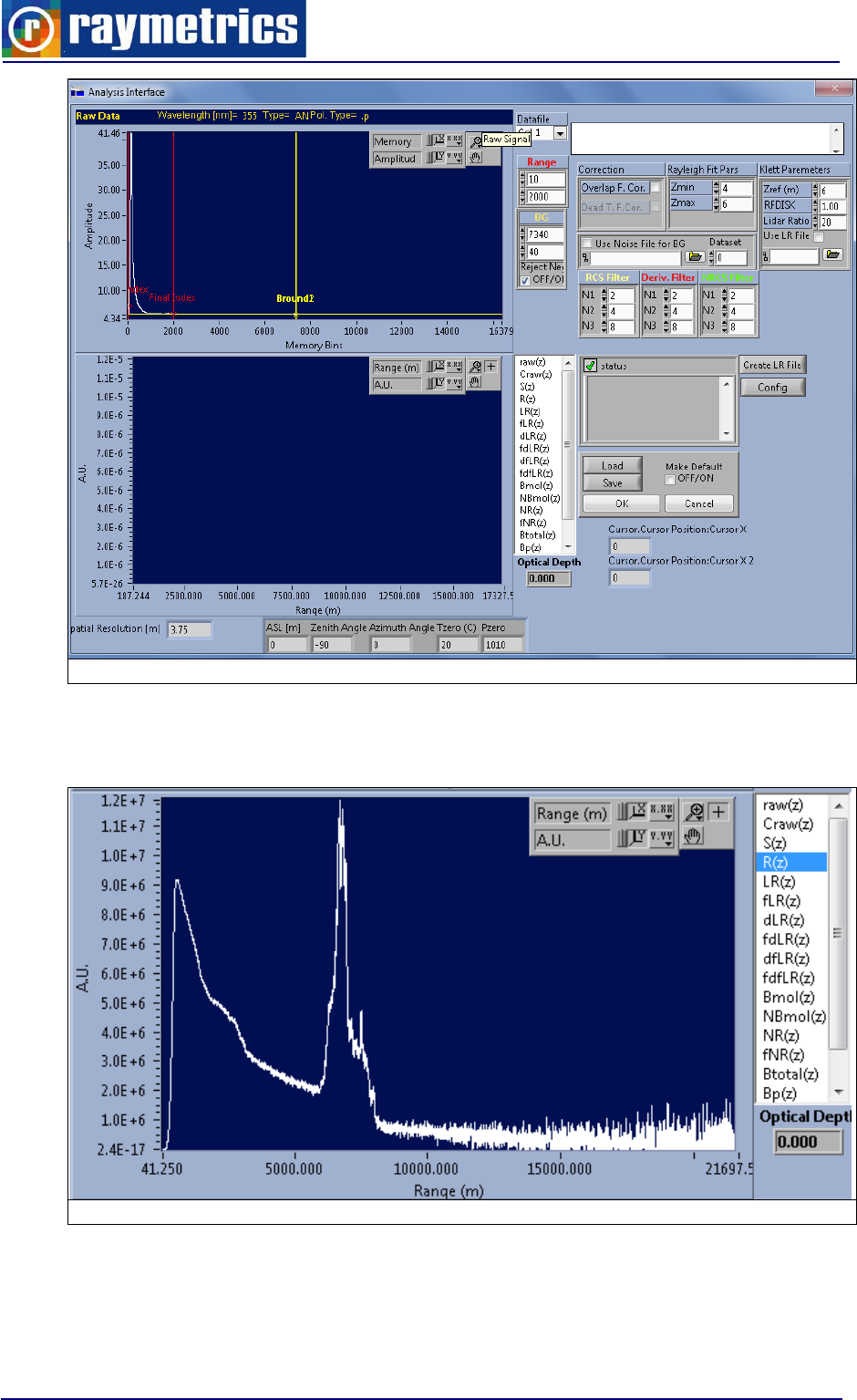Open the Datafile dropdown

pyautogui.click(x=560, y=133)
